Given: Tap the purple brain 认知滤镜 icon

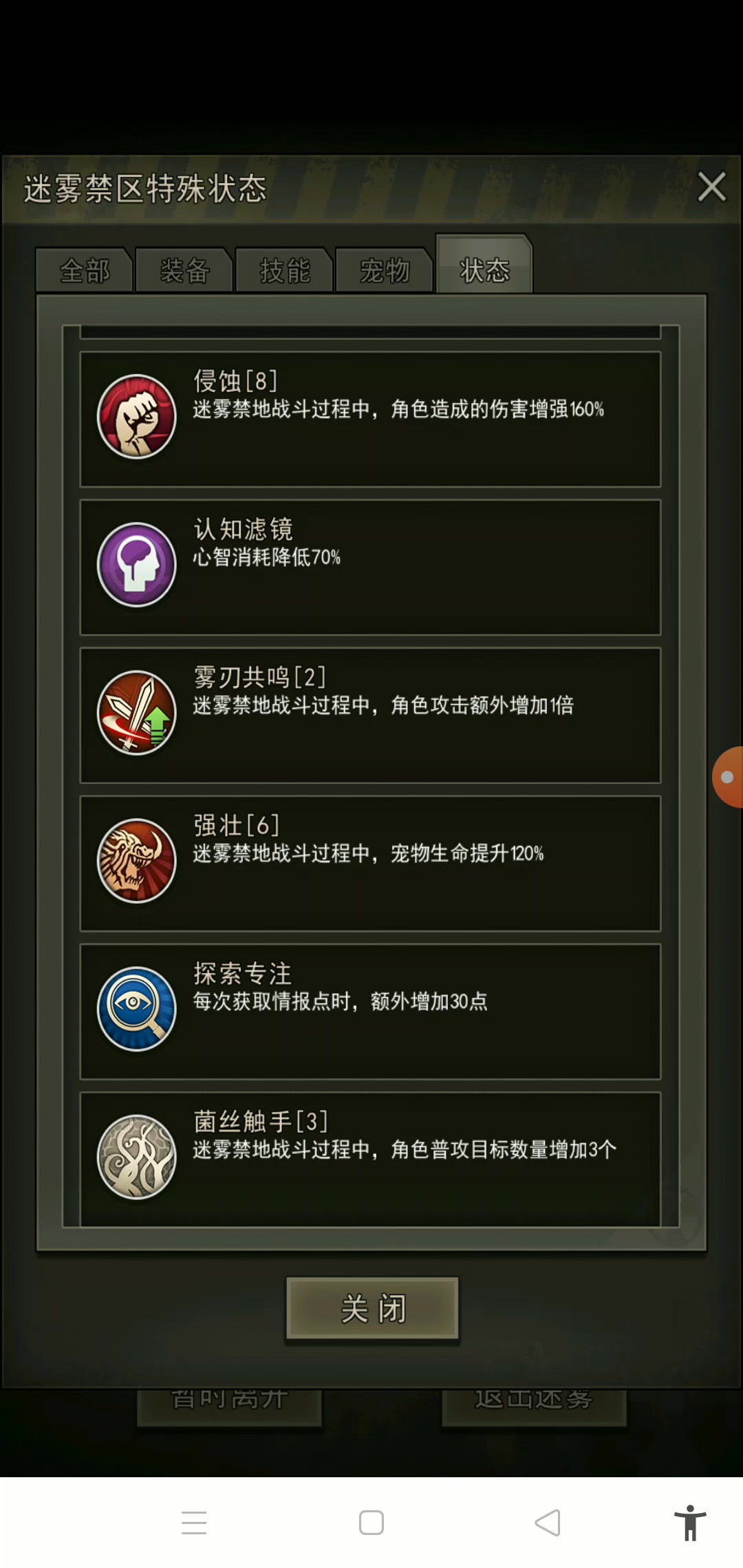Looking at the screenshot, I should point(137,565).
